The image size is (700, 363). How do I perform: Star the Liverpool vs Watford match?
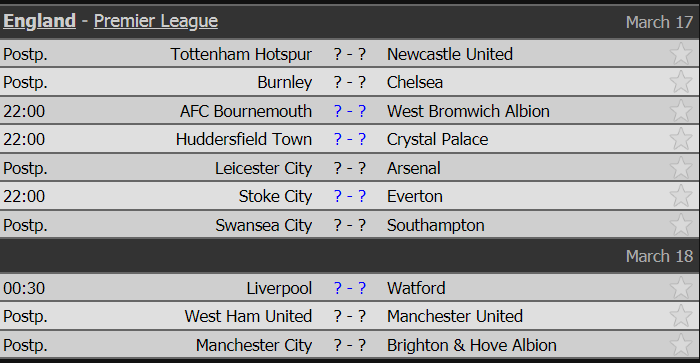681,288
